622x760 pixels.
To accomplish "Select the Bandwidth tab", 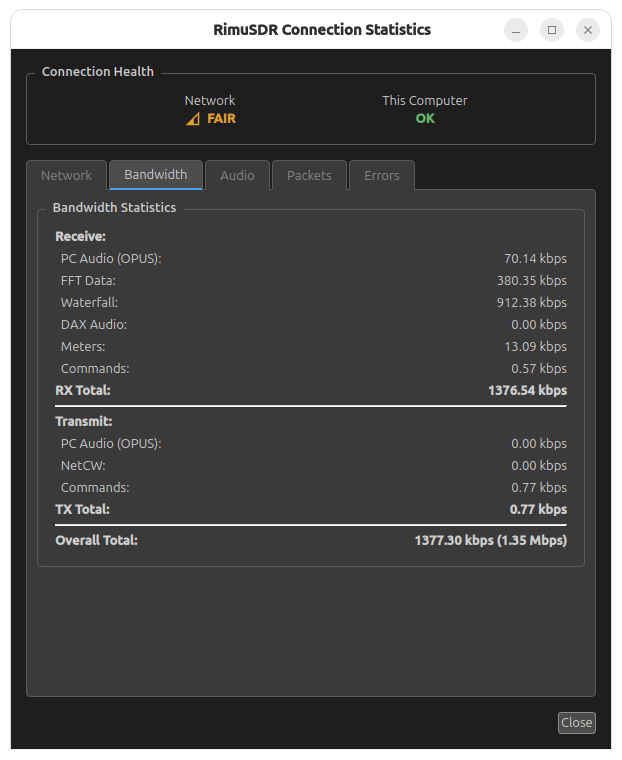I will click(156, 174).
